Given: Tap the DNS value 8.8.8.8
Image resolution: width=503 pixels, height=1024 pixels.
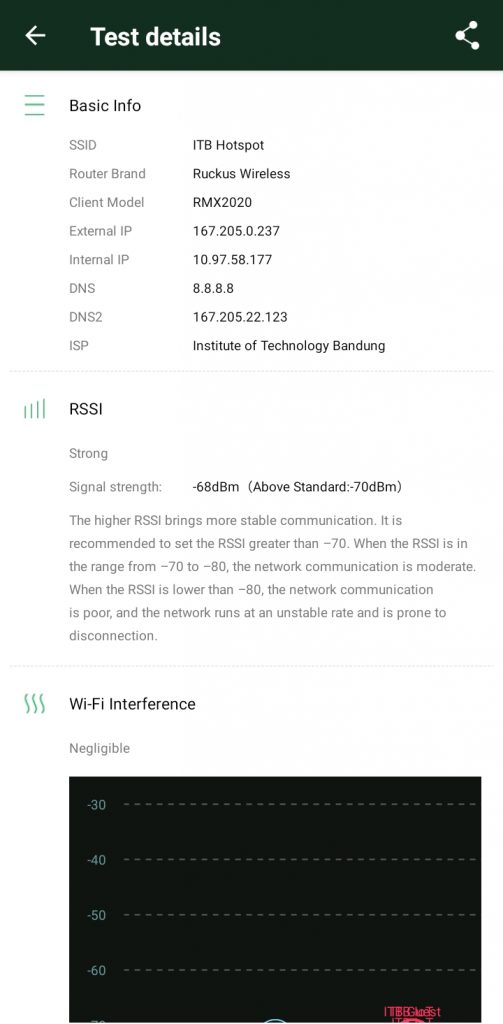Looking at the screenshot, I should [x=213, y=289].
